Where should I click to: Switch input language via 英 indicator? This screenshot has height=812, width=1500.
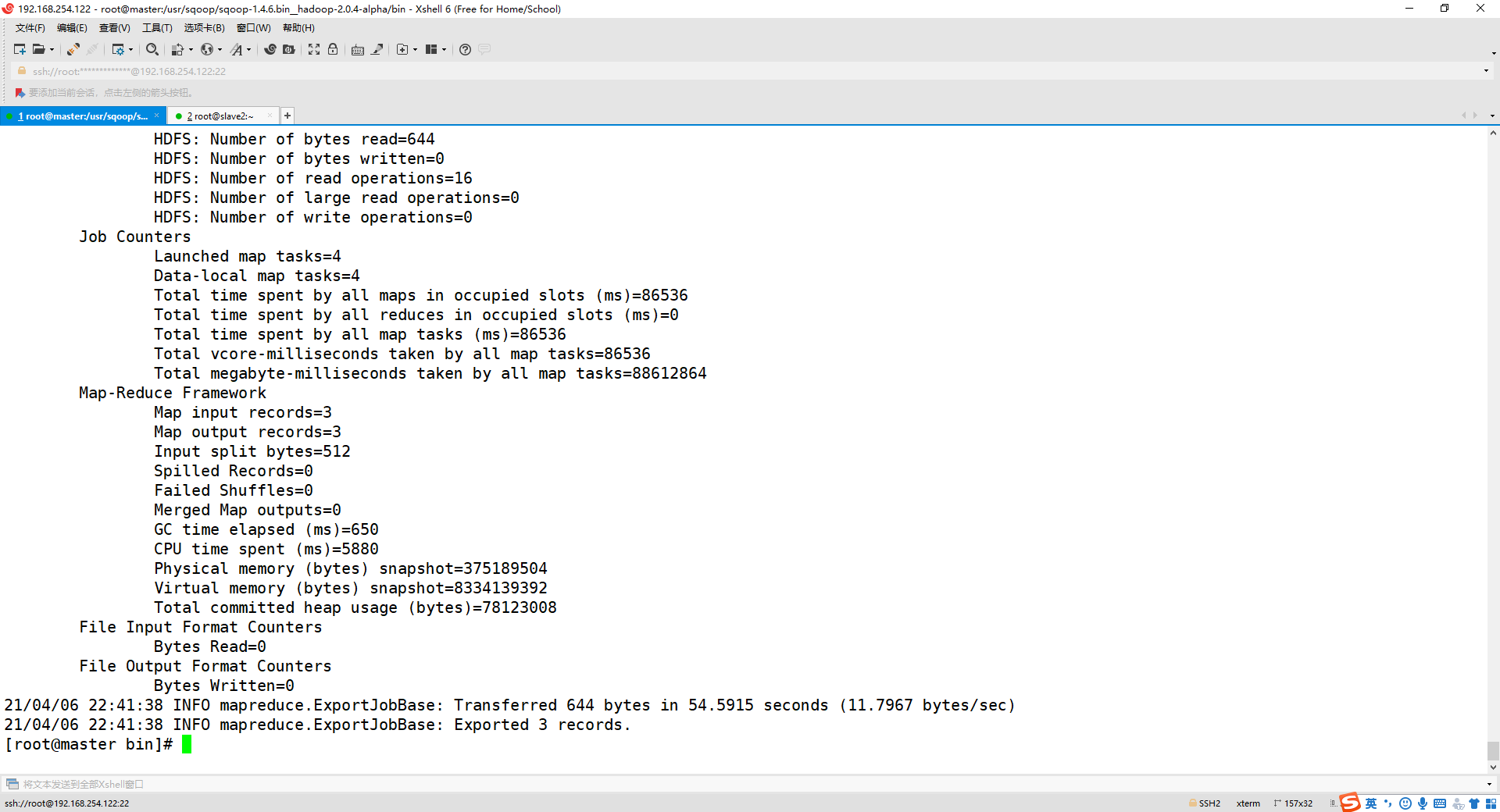[x=1372, y=803]
